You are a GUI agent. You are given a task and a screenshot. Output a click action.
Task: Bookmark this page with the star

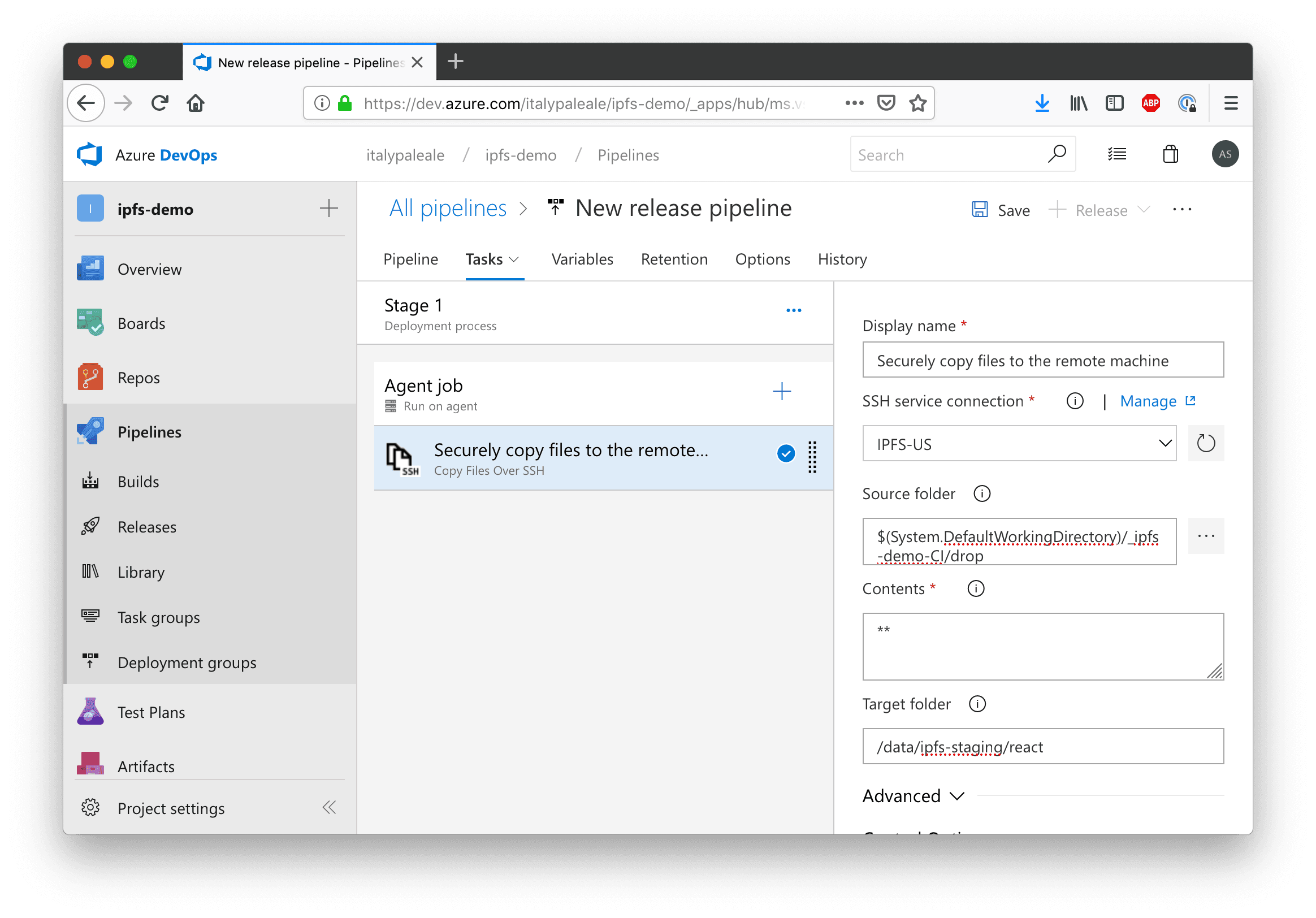[917, 103]
